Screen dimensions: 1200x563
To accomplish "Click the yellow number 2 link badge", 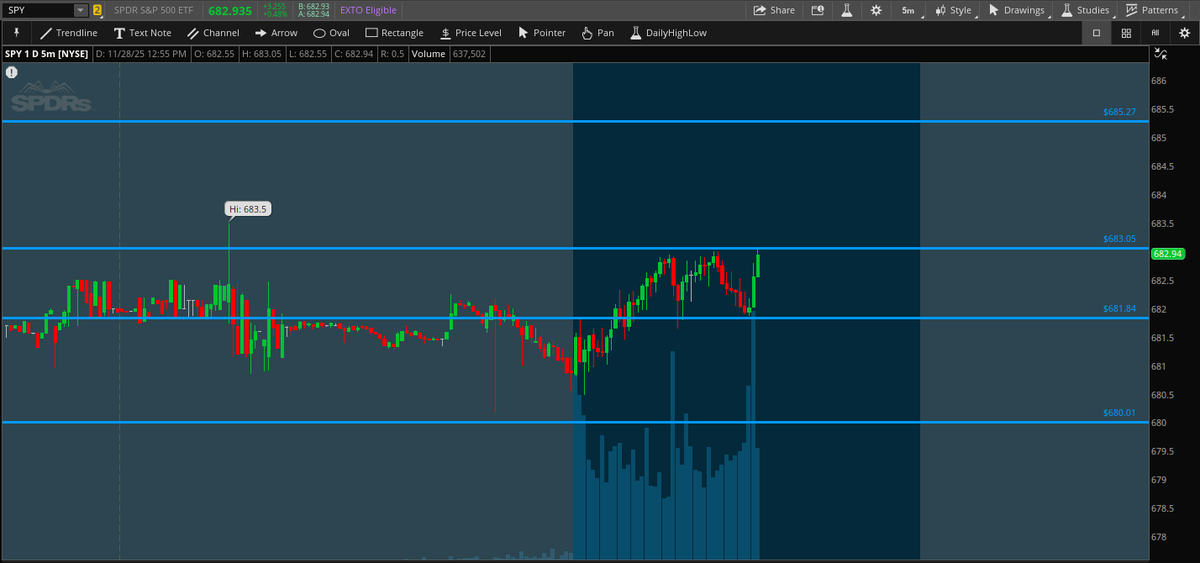I will coord(97,10).
